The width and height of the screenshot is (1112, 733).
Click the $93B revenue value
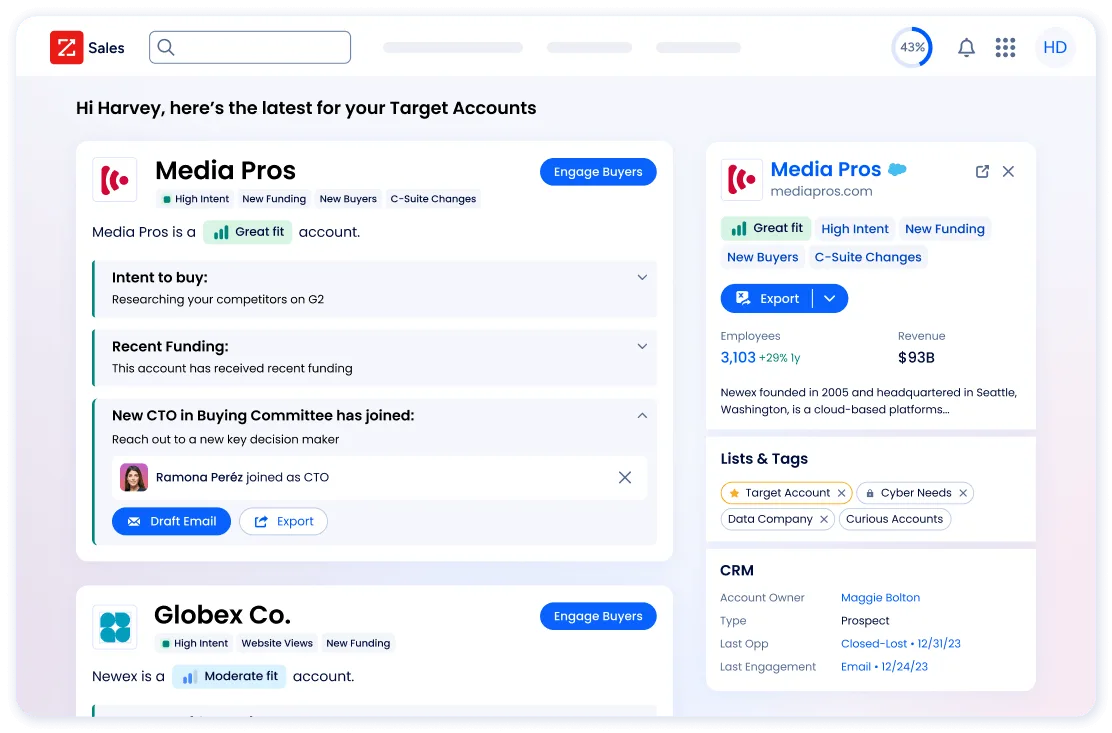916,357
